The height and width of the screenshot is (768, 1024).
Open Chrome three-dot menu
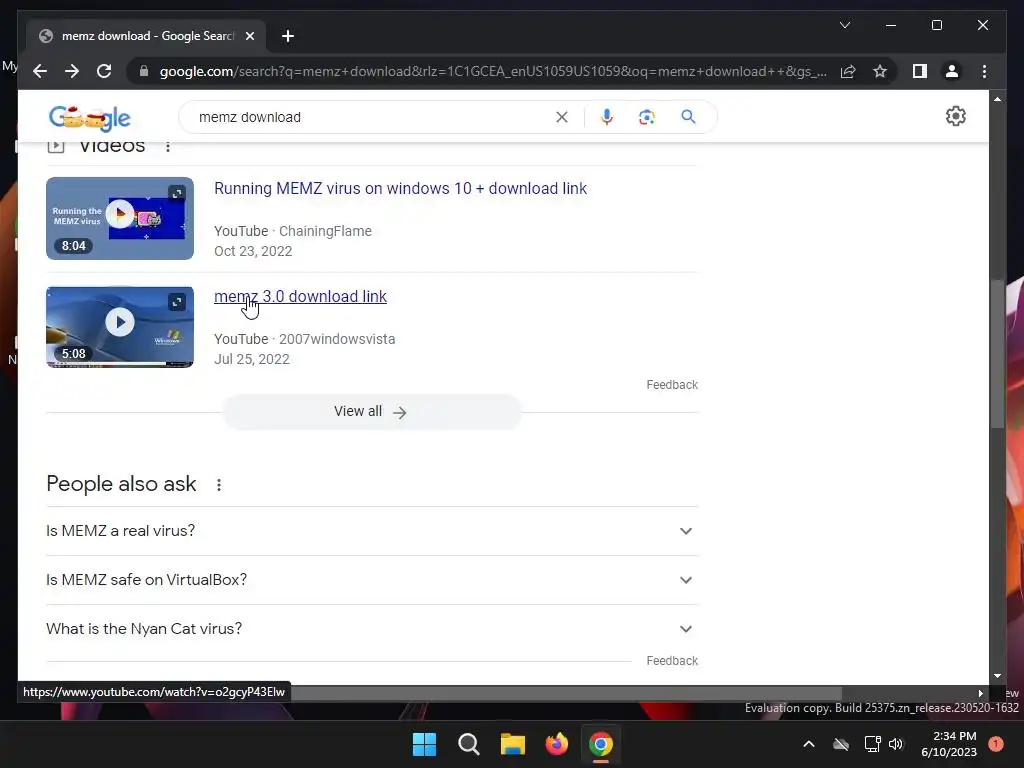[984, 71]
